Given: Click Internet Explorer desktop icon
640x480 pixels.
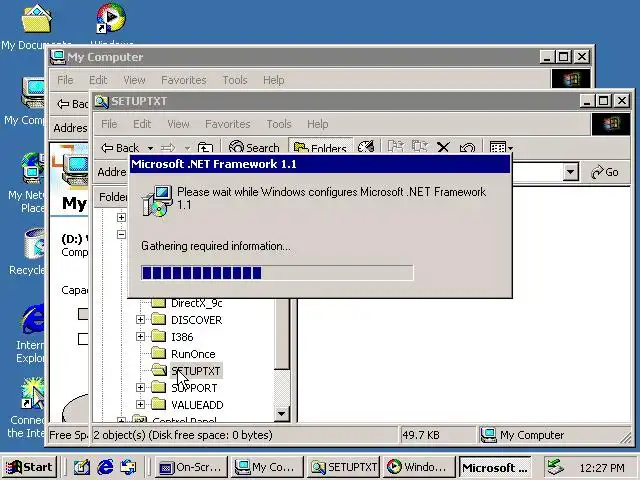Looking at the screenshot, I should 33,319.
